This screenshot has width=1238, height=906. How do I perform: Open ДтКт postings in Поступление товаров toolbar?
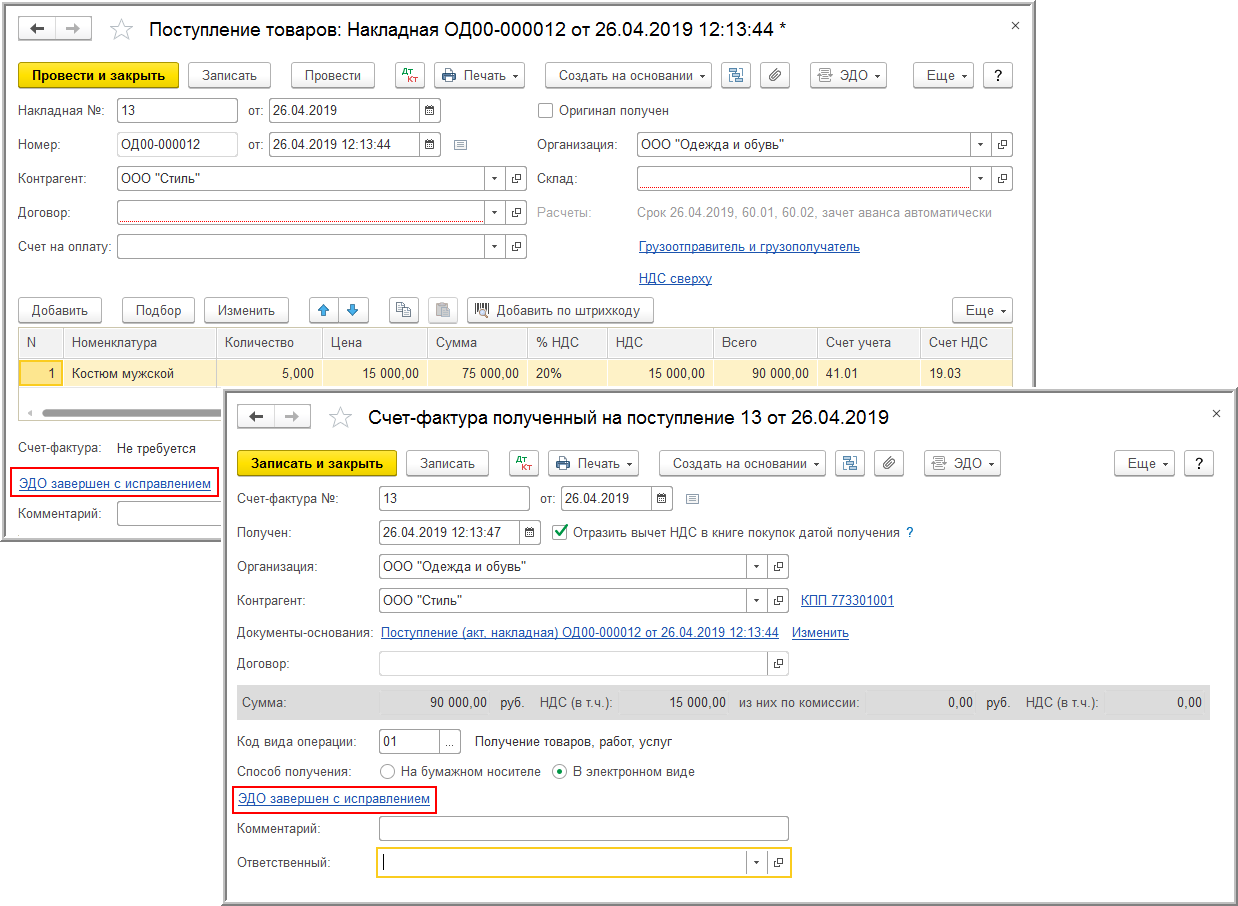tap(410, 75)
